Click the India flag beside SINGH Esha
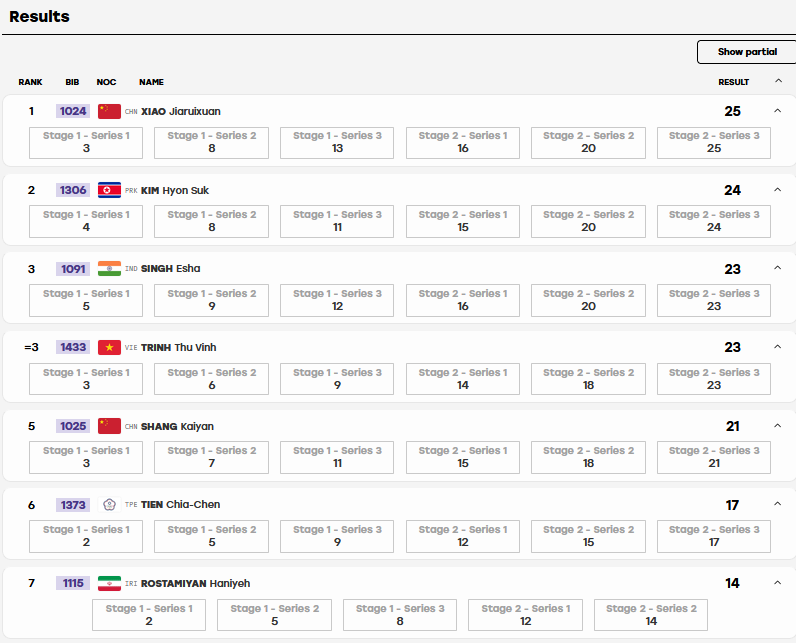Image resolution: width=796 pixels, height=643 pixels. [x=109, y=268]
